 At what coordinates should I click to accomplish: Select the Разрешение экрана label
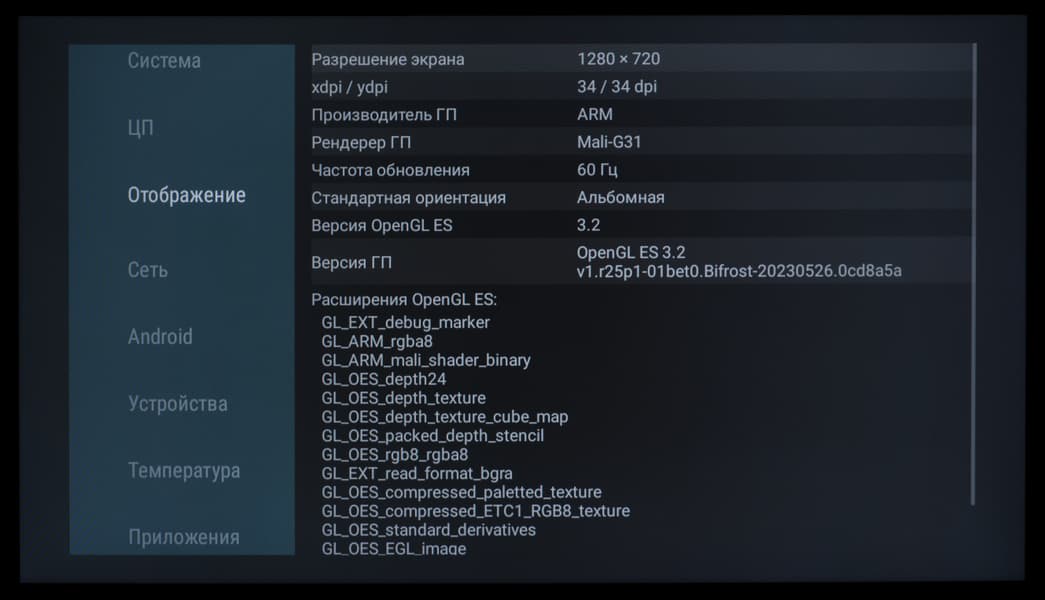click(x=388, y=59)
